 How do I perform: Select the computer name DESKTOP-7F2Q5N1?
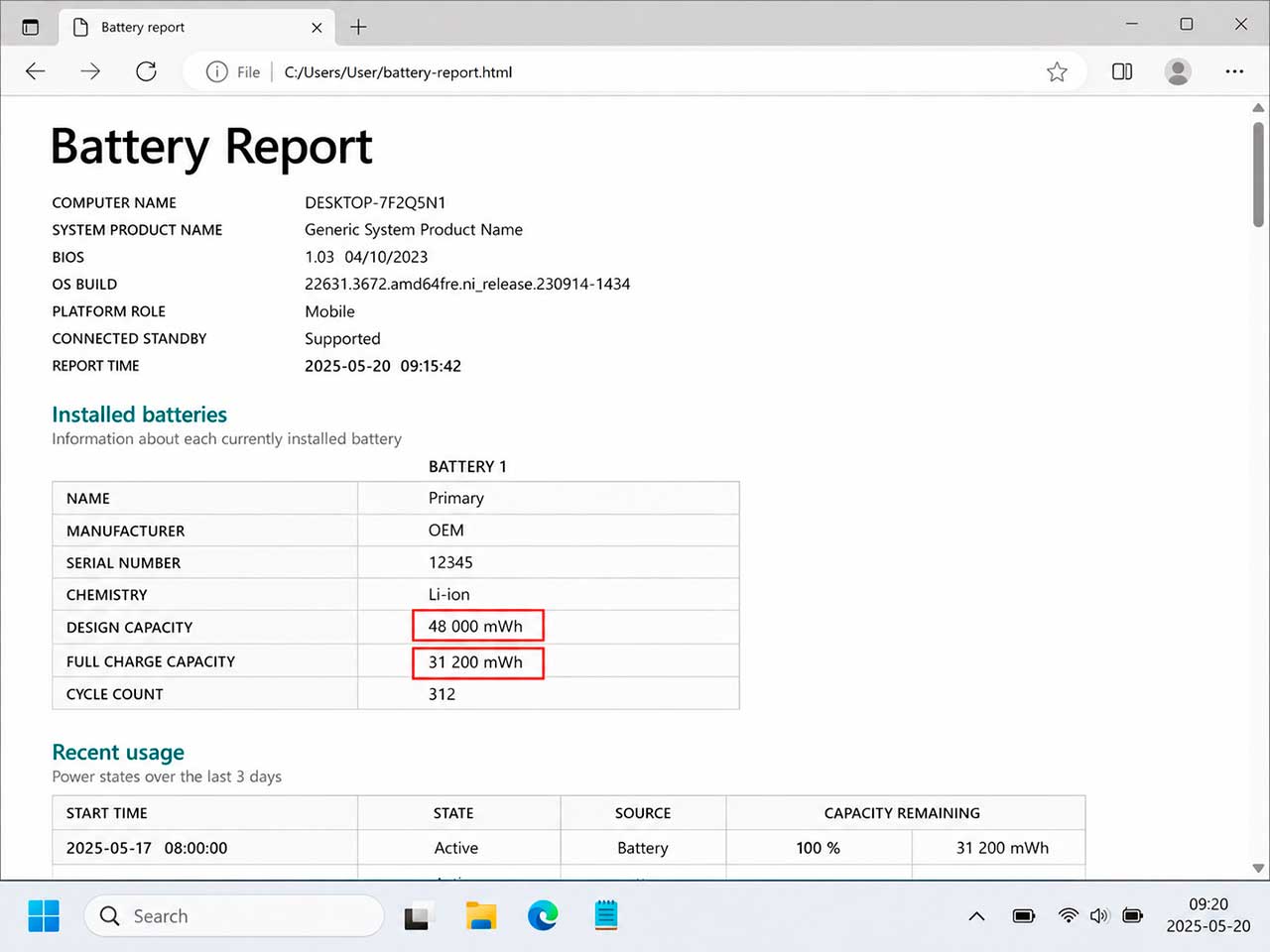pyautogui.click(x=375, y=202)
